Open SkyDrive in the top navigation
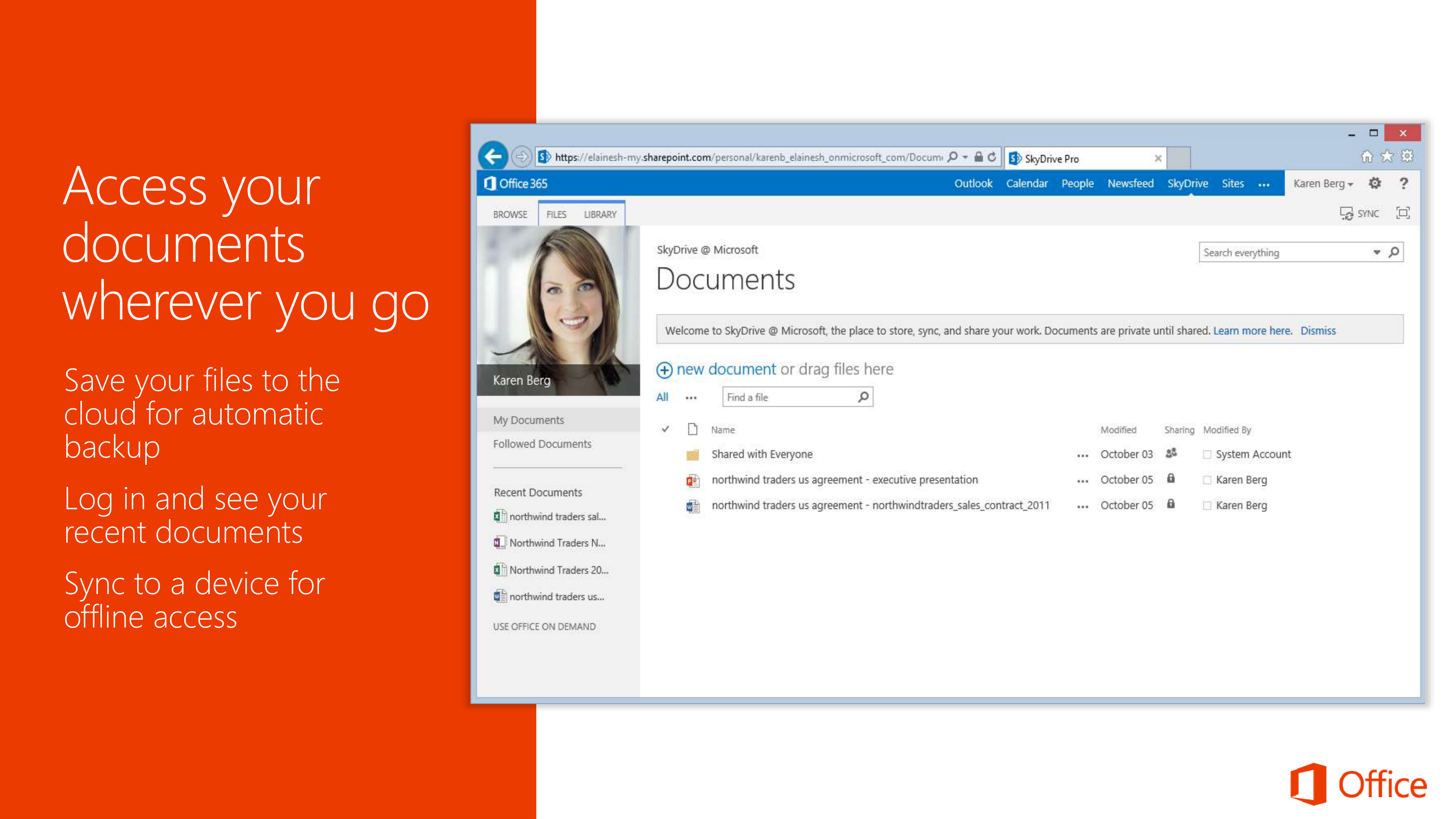This screenshot has width=1456, height=819. pyautogui.click(x=1188, y=183)
